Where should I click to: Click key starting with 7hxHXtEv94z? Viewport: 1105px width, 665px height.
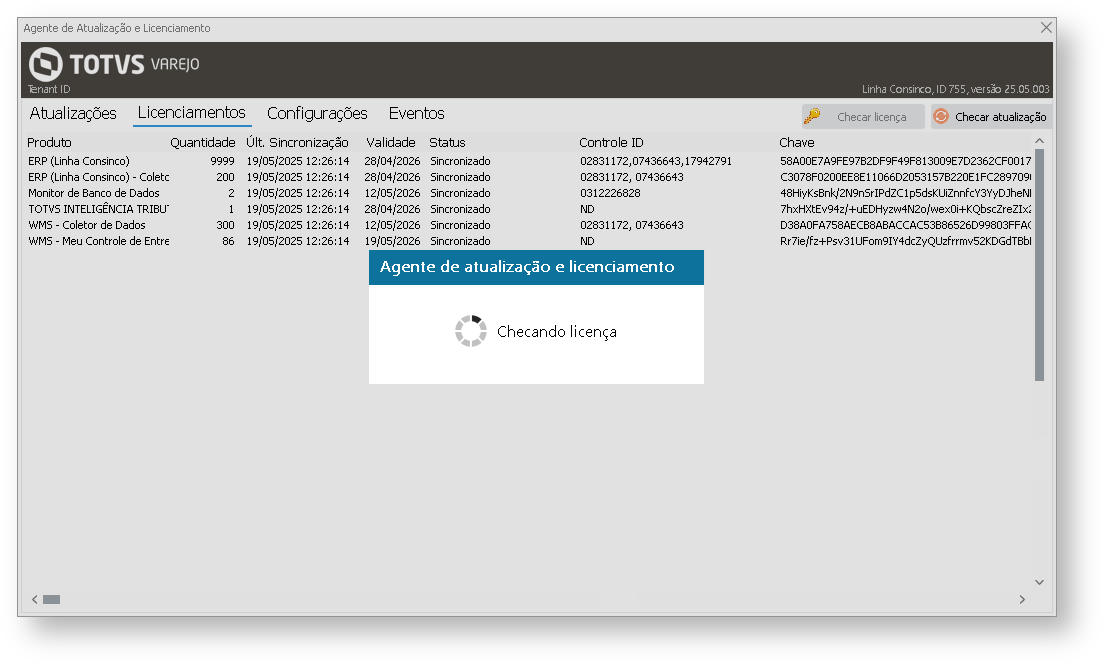pyautogui.click(x=906, y=209)
